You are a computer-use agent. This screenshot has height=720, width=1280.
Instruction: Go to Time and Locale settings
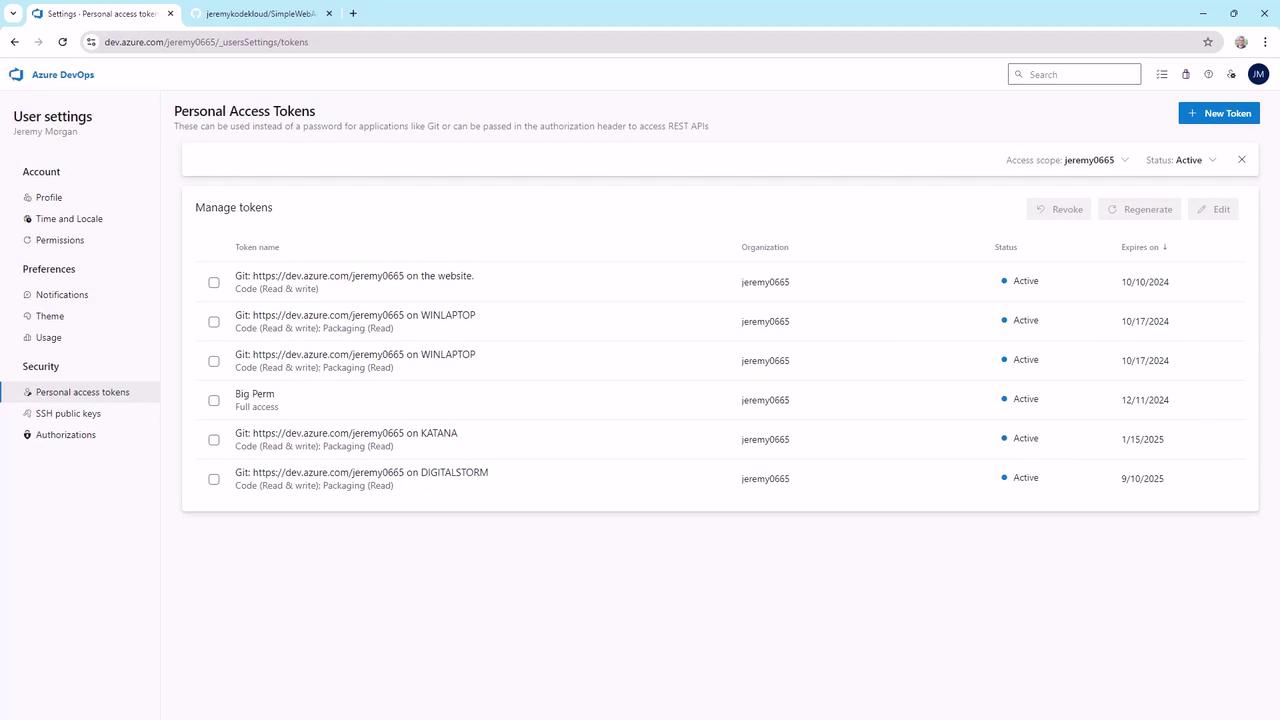(x=69, y=219)
